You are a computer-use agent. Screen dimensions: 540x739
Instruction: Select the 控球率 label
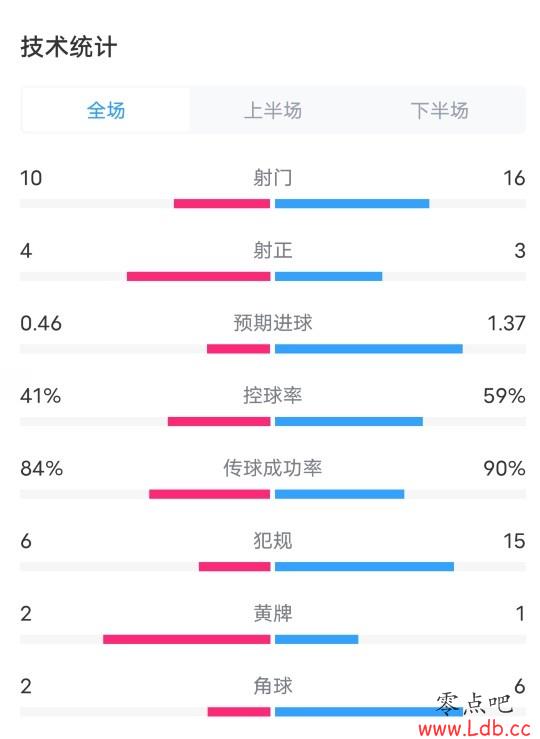pyautogui.click(x=273, y=395)
